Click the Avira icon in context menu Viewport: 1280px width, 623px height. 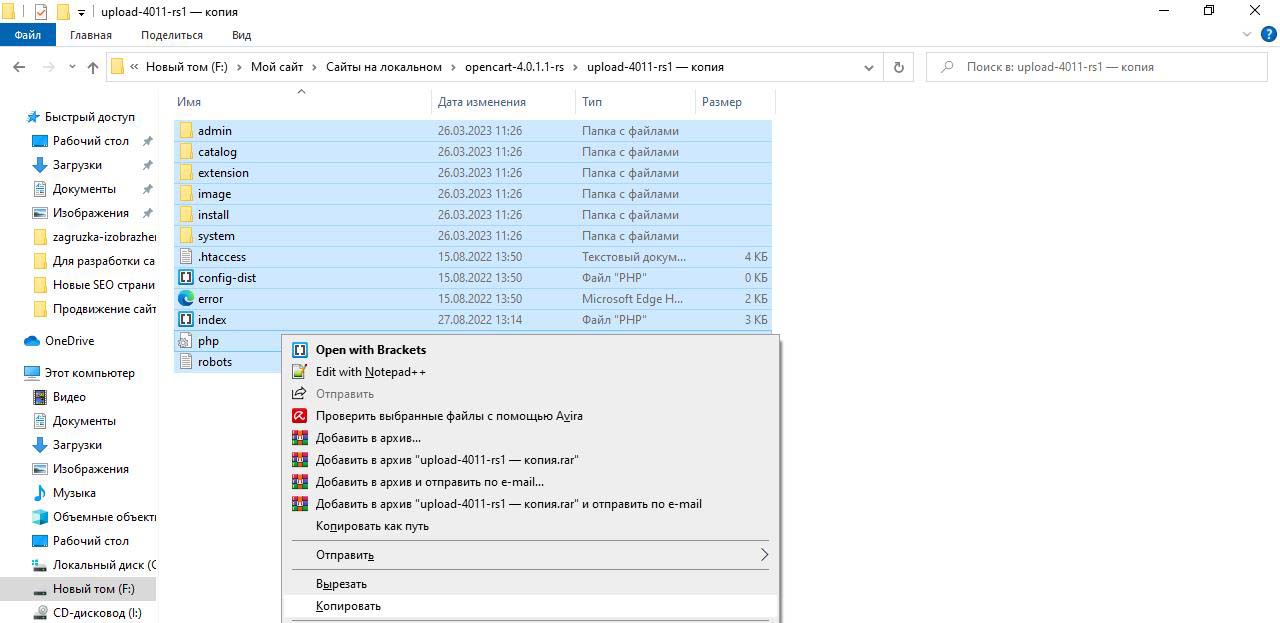299,416
